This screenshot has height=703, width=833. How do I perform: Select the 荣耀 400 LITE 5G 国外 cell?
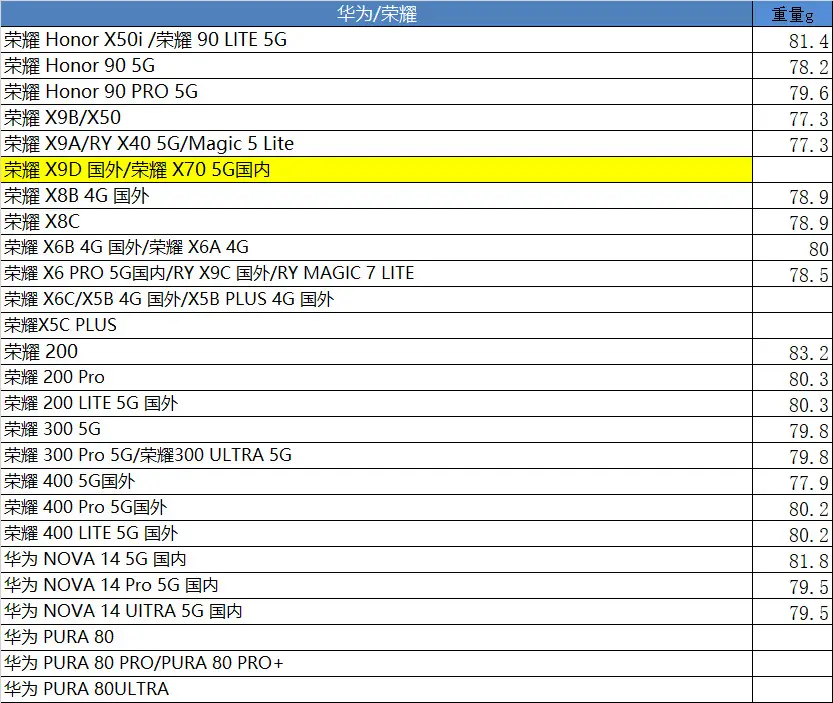point(377,533)
